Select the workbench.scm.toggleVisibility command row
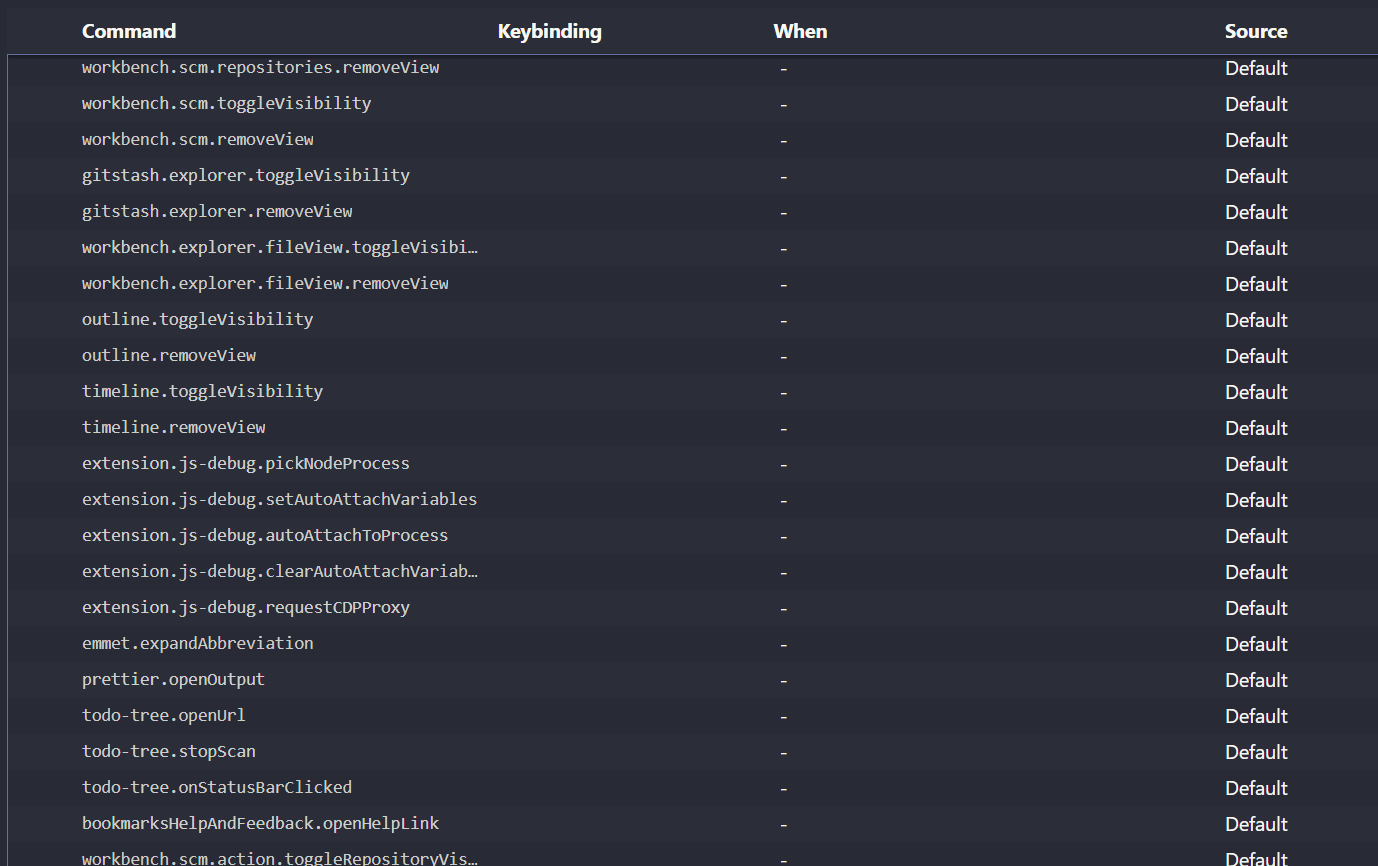The image size is (1378, 866). point(226,103)
